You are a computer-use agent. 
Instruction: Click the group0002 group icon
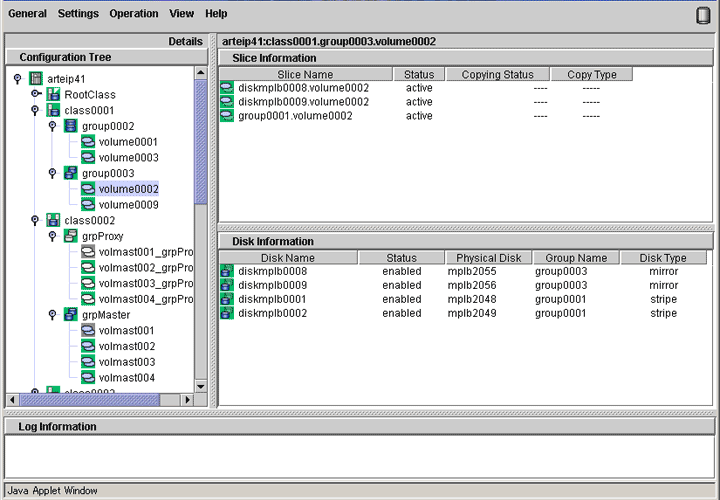[71, 126]
